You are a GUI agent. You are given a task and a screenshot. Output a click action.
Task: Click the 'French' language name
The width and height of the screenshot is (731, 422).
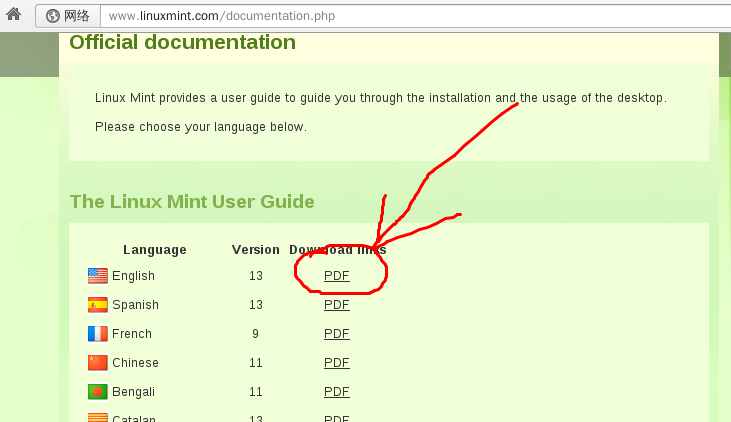pos(132,334)
